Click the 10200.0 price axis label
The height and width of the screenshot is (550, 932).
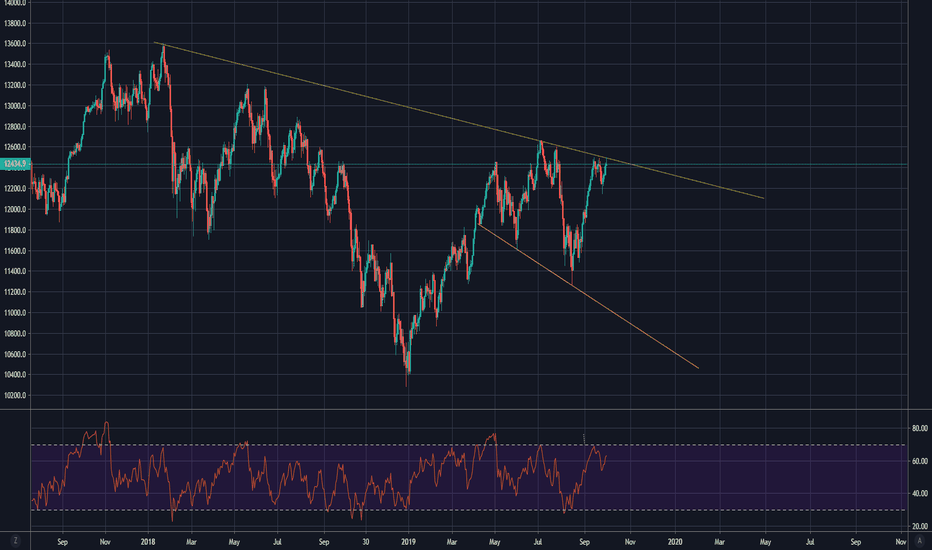(15, 395)
